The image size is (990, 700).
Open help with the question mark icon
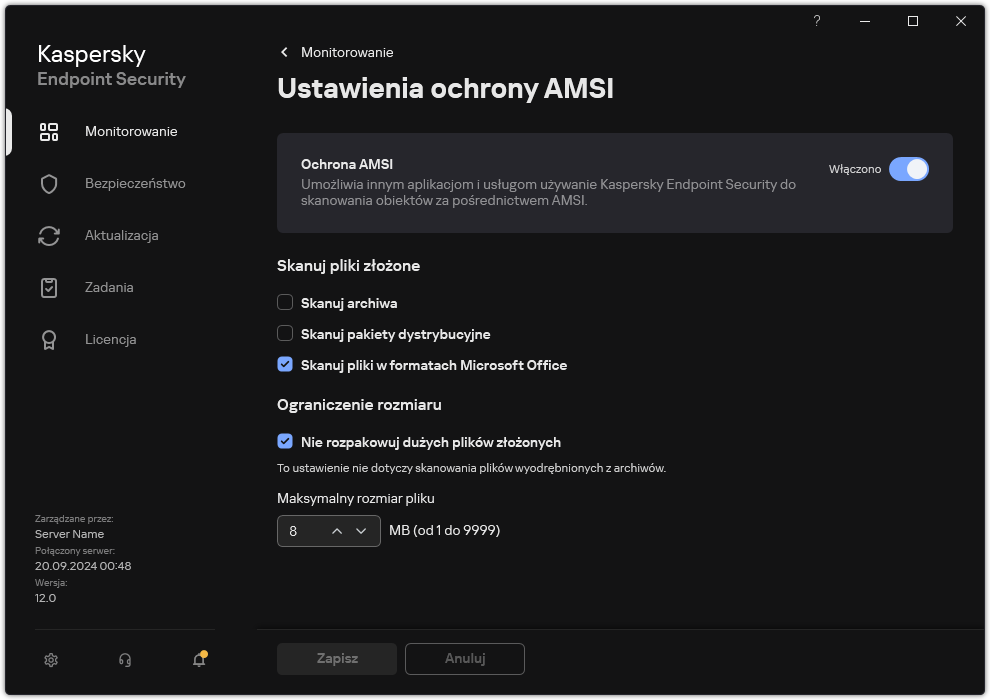click(x=816, y=21)
